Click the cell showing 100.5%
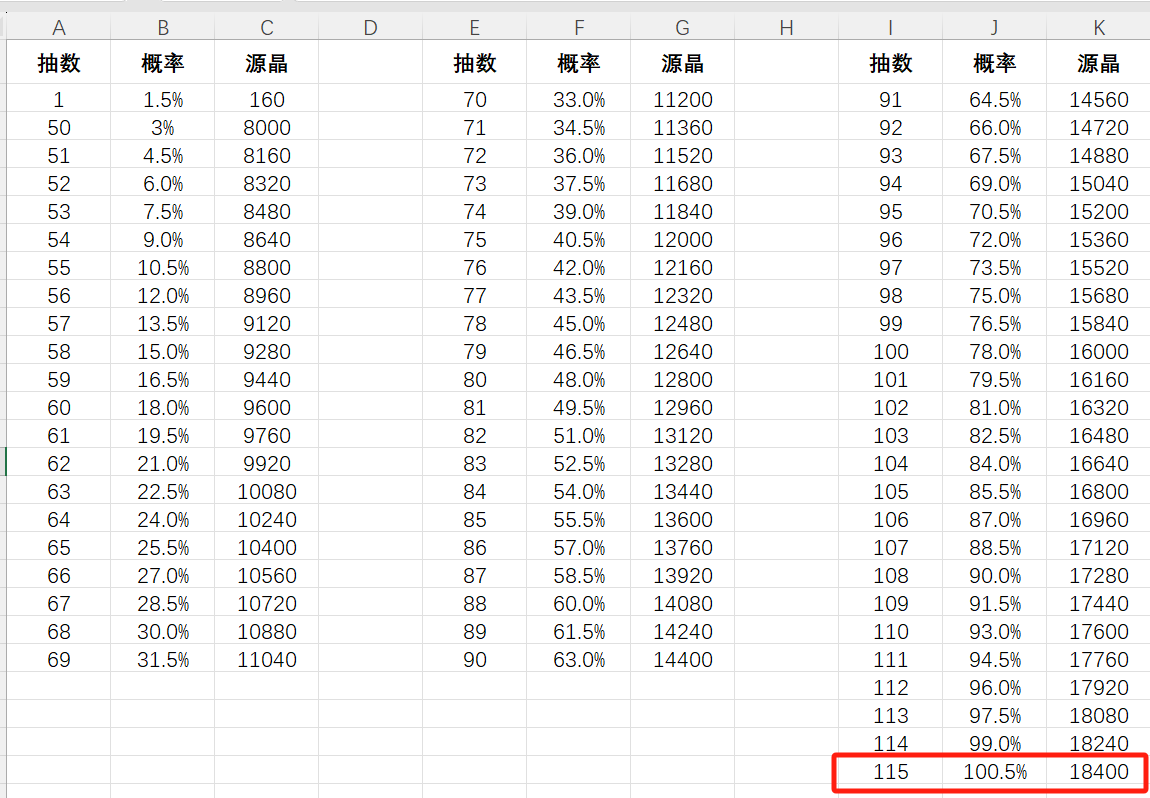Screen dimensions: 1150x798 (x=995, y=771)
